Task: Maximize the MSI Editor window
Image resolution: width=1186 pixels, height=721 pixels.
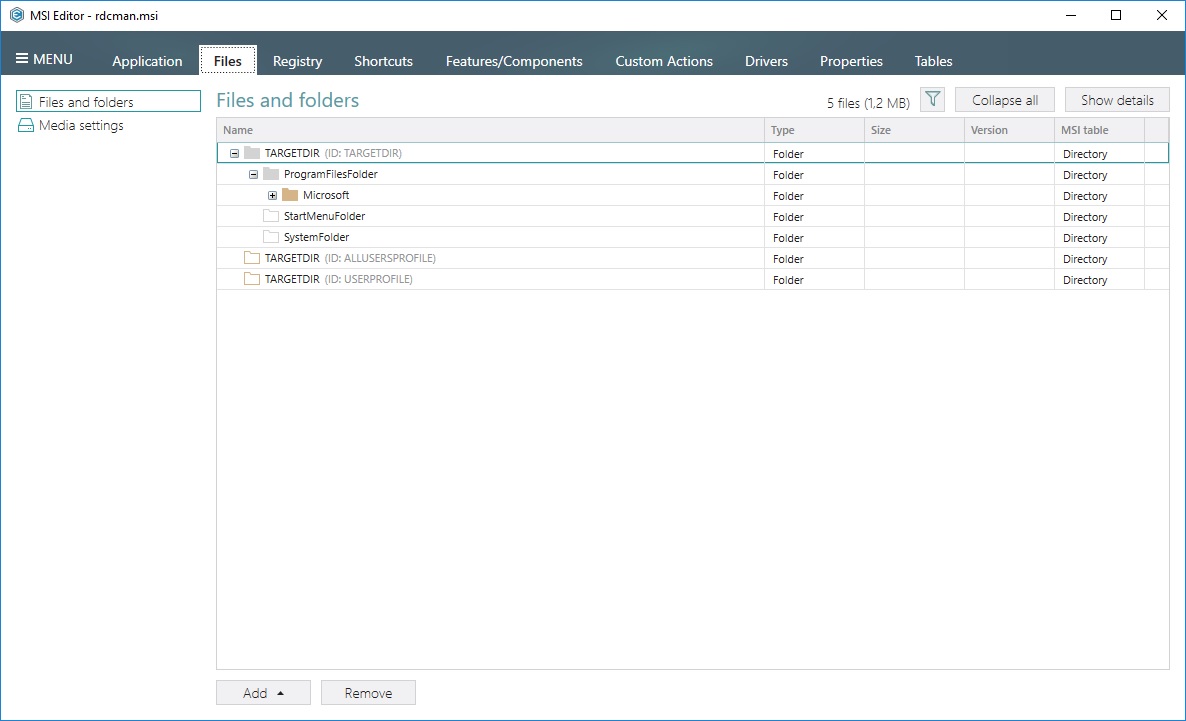Action: point(1116,15)
